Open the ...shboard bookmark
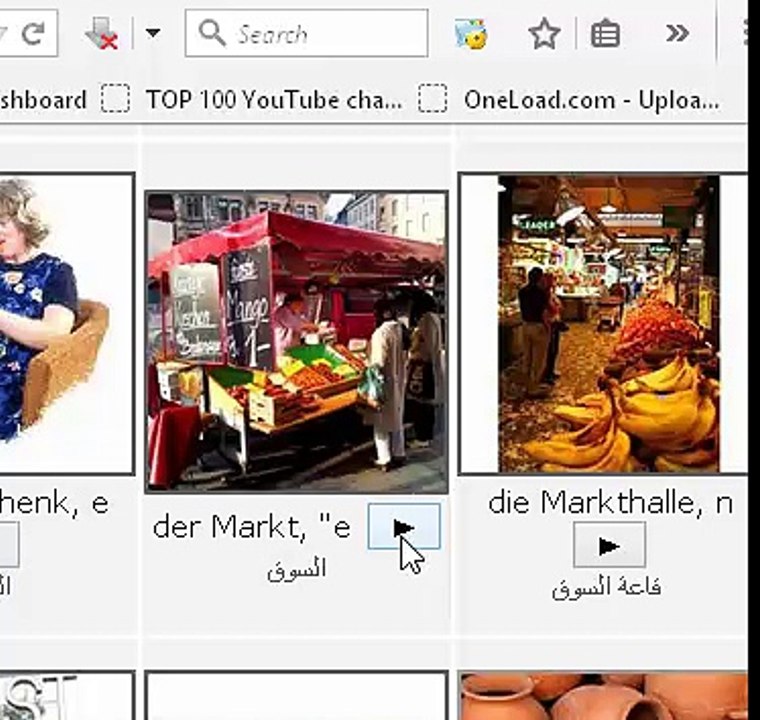 (43, 100)
